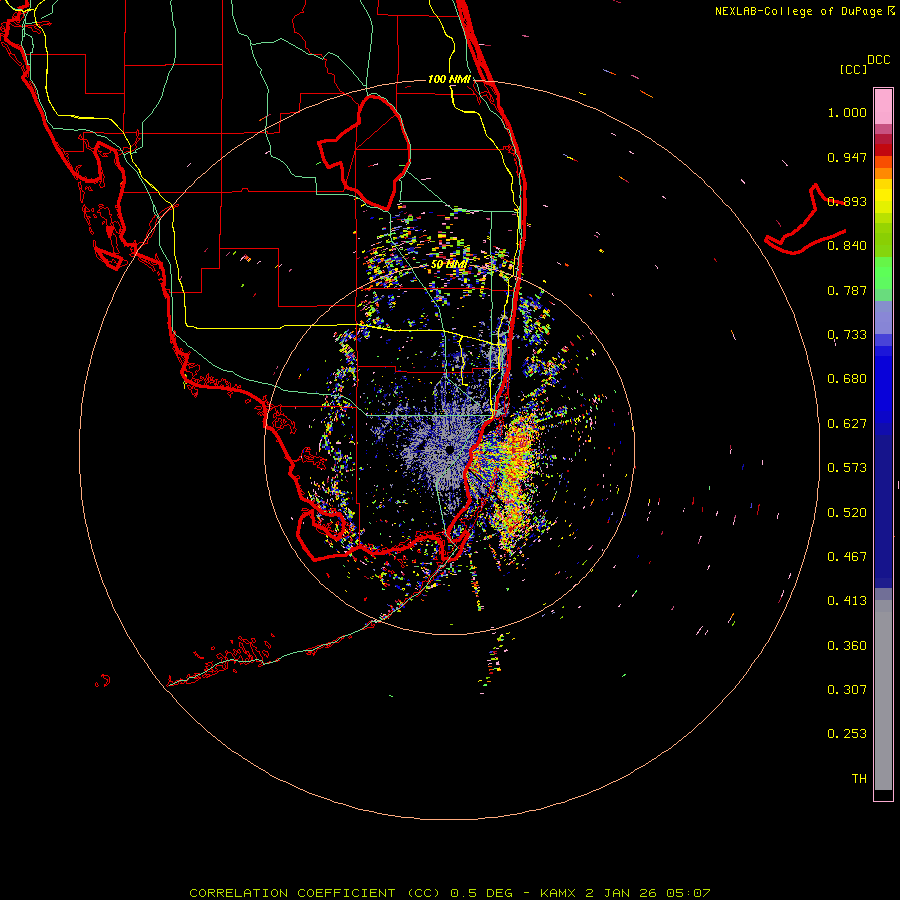Click the NEXLAB-College of DuPage credit text
Screen dimensions: 900x900
point(805,11)
